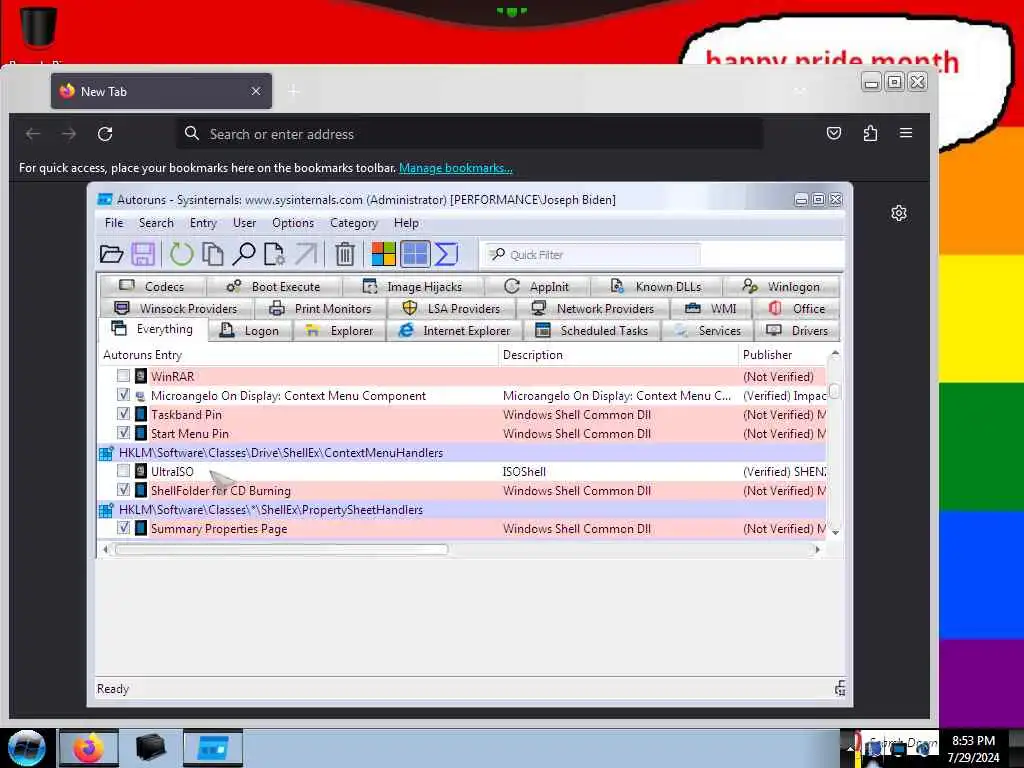Uncheck the Summary Properties Page checkbox
The height and width of the screenshot is (768, 1024).
pyautogui.click(x=123, y=527)
